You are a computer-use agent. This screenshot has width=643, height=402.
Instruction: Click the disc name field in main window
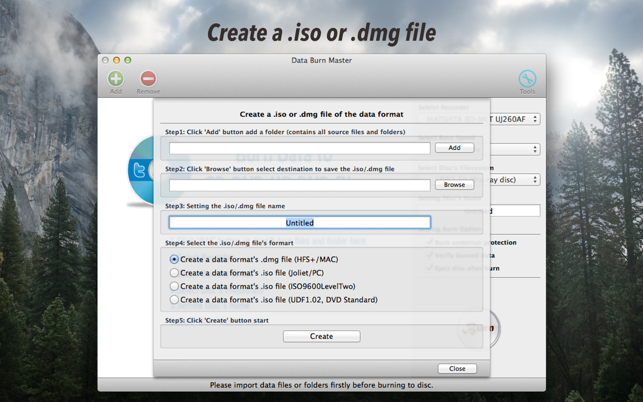tap(479, 211)
